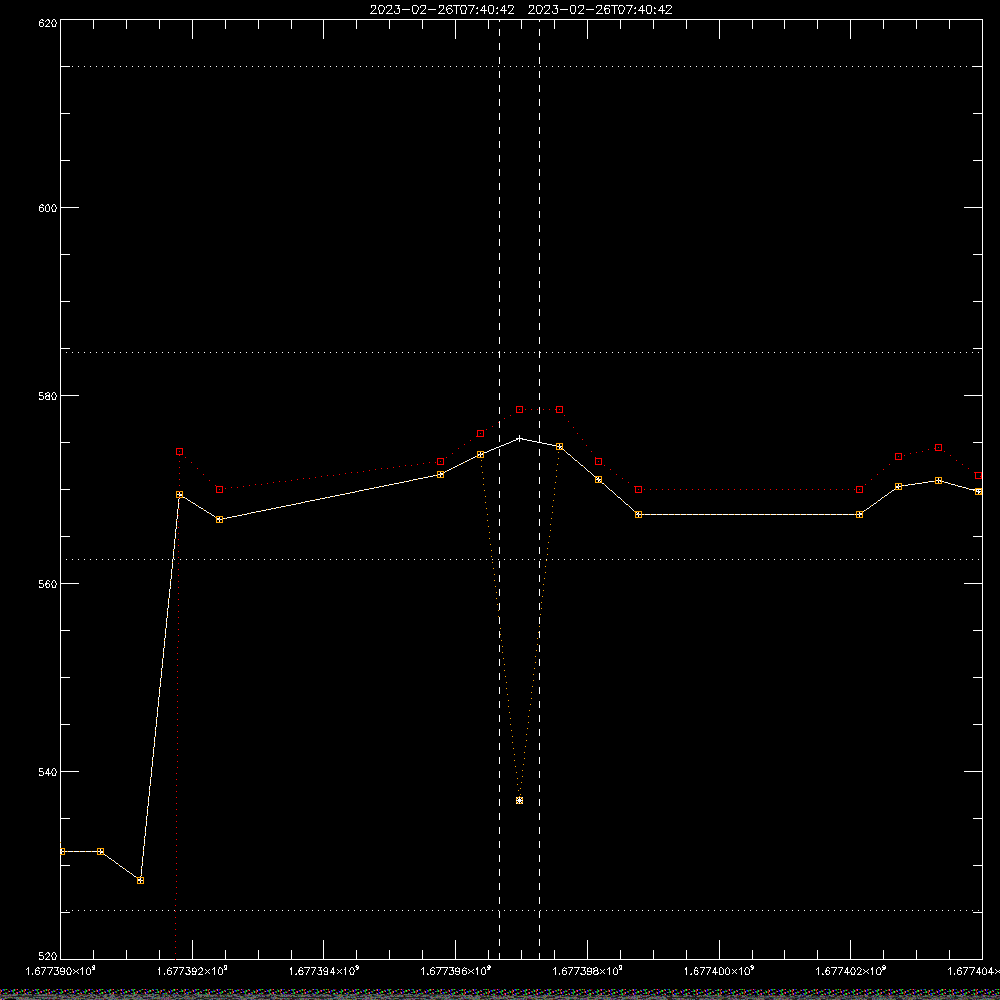Pick the orange point just left of the dashed lines

pos(480,455)
